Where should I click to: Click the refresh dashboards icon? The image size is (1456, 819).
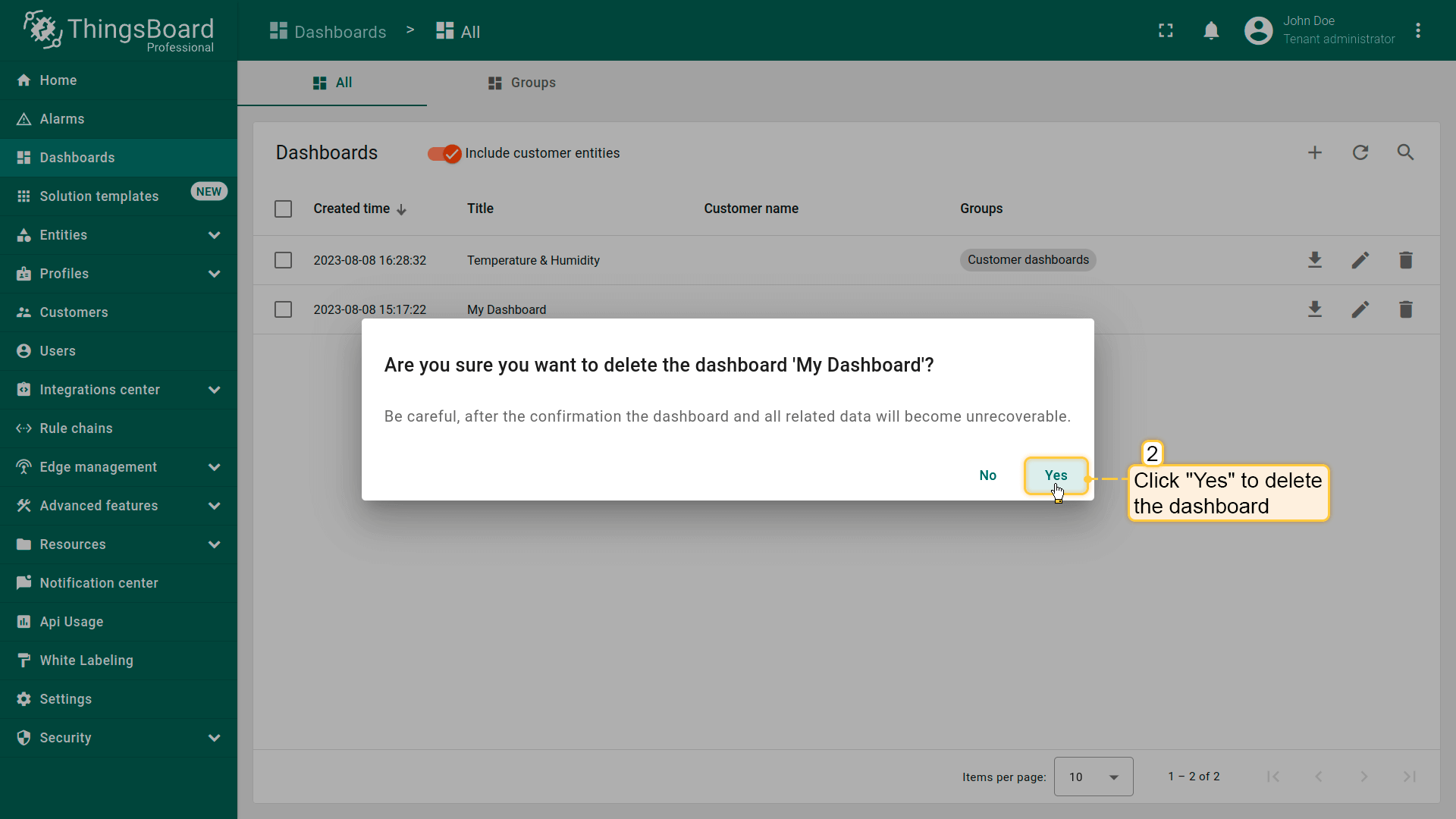[x=1360, y=152]
